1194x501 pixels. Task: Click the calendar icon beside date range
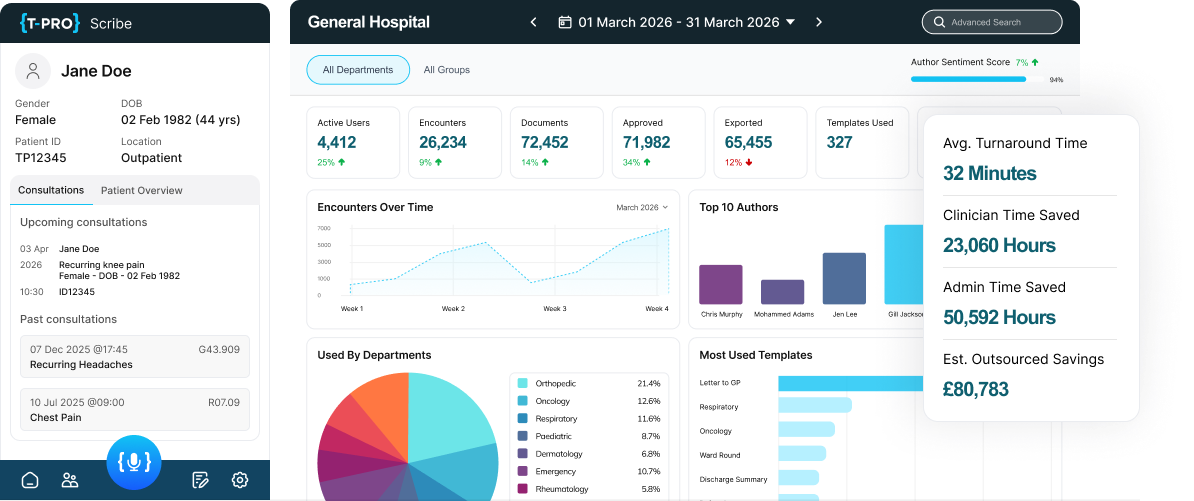[x=565, y=22]
